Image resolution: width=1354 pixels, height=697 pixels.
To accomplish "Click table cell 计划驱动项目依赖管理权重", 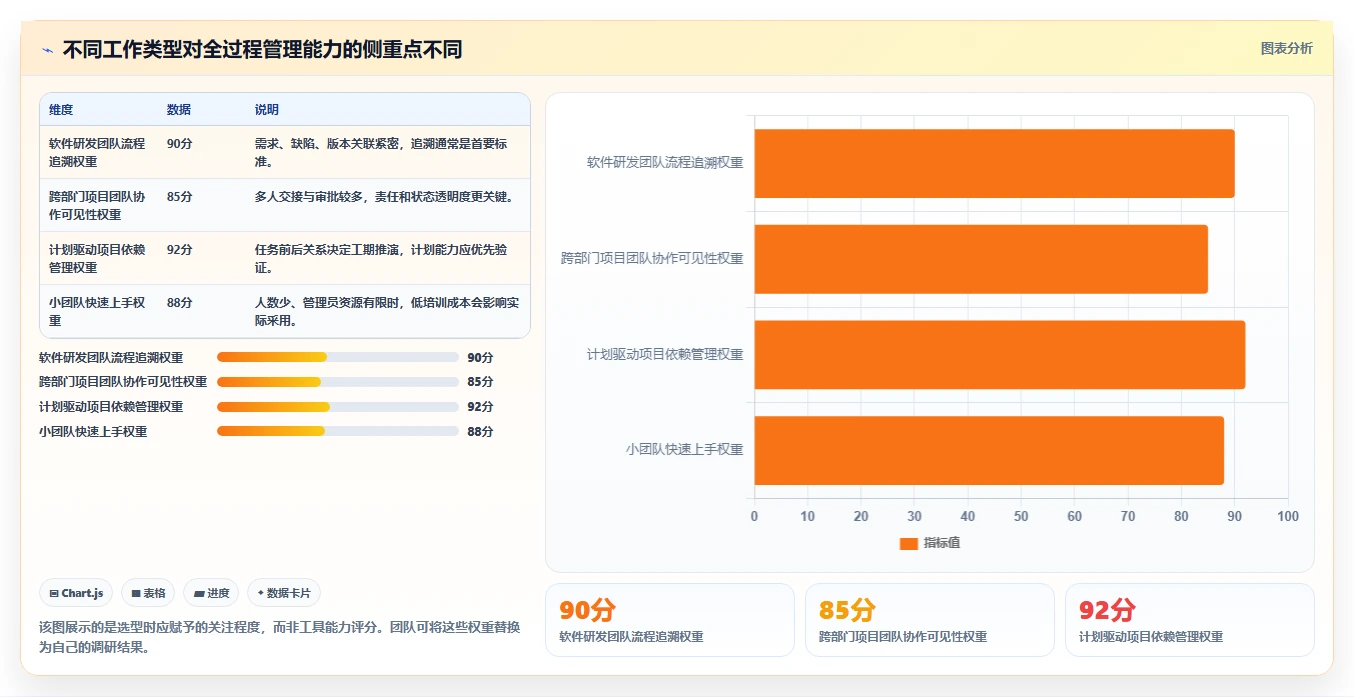I will coord(97,258).
